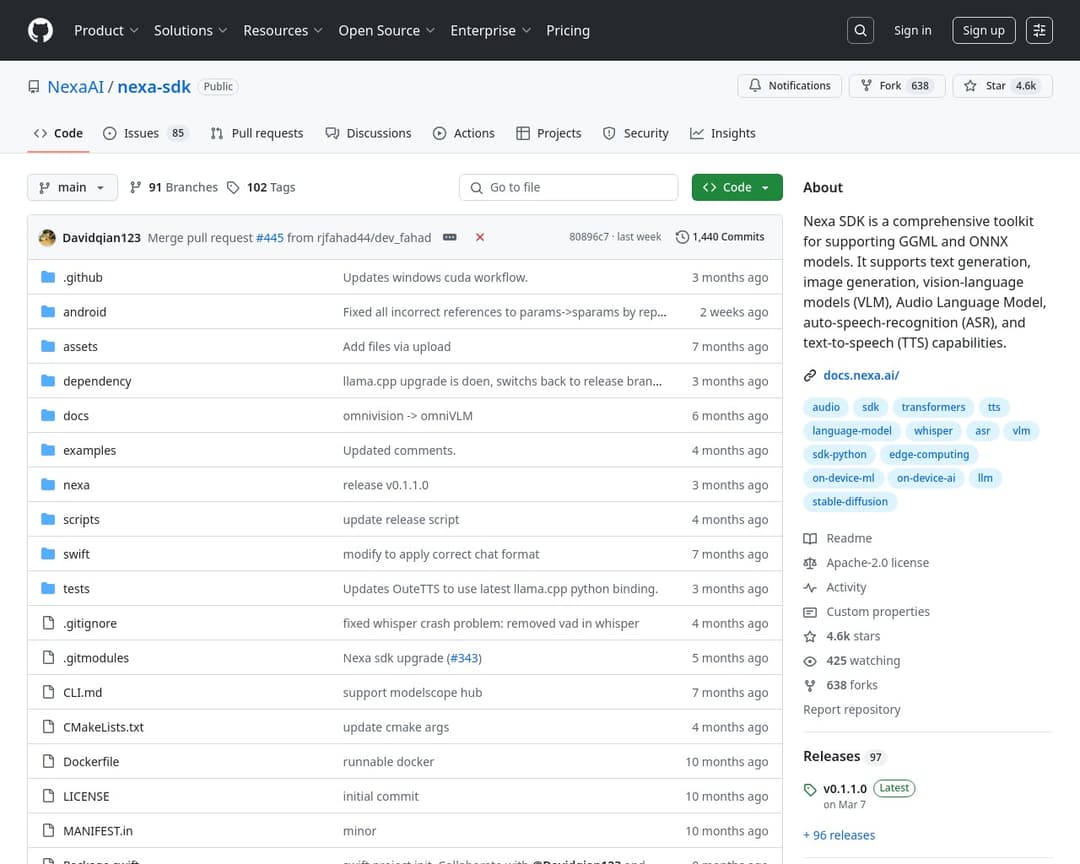Open the Apache-2.0 license link
The image size is (1080, 864).
tap(878, 563)
